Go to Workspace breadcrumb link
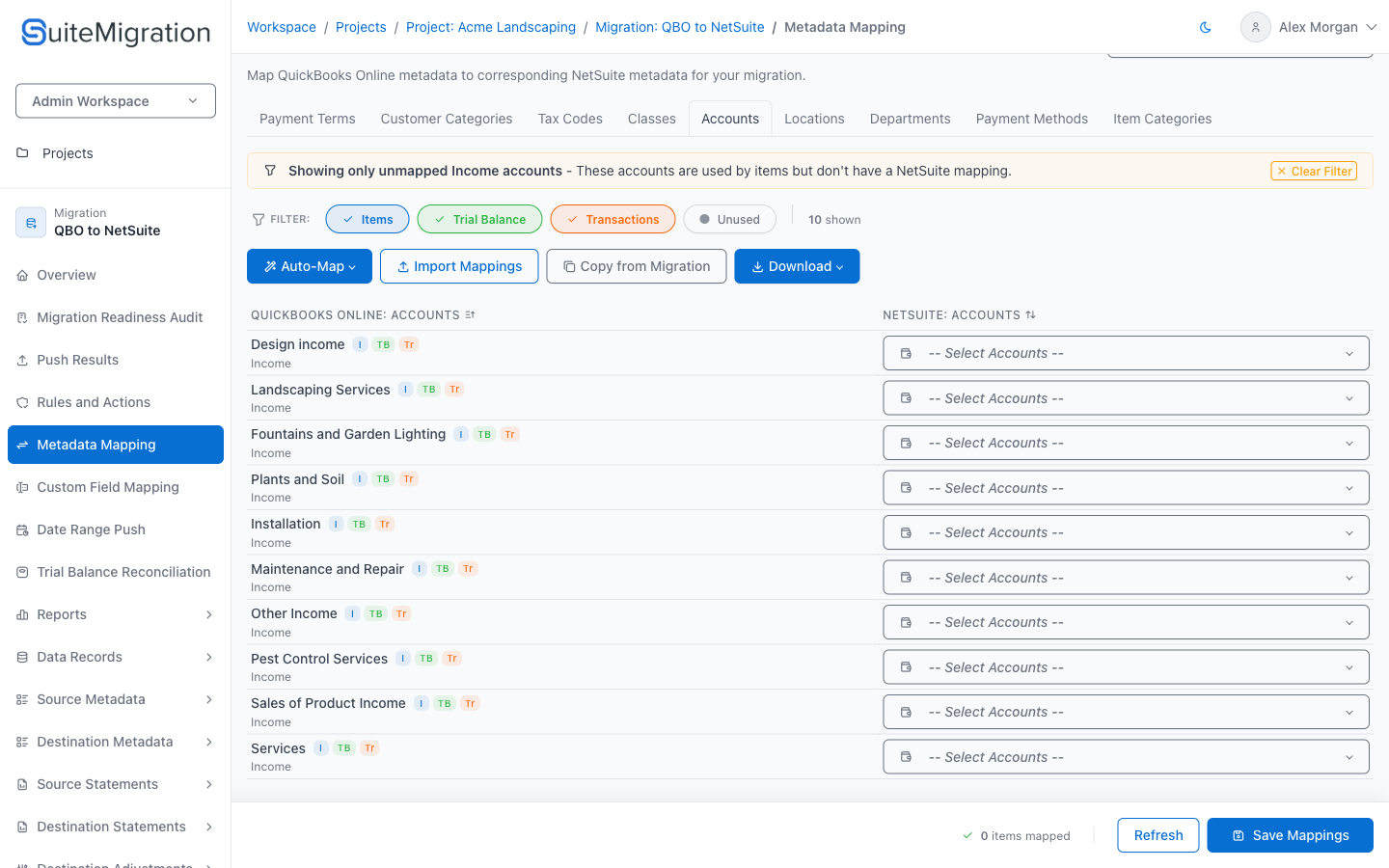This screenshot has width=1389, height=868. pyautogui.click(x=282, y=27)
